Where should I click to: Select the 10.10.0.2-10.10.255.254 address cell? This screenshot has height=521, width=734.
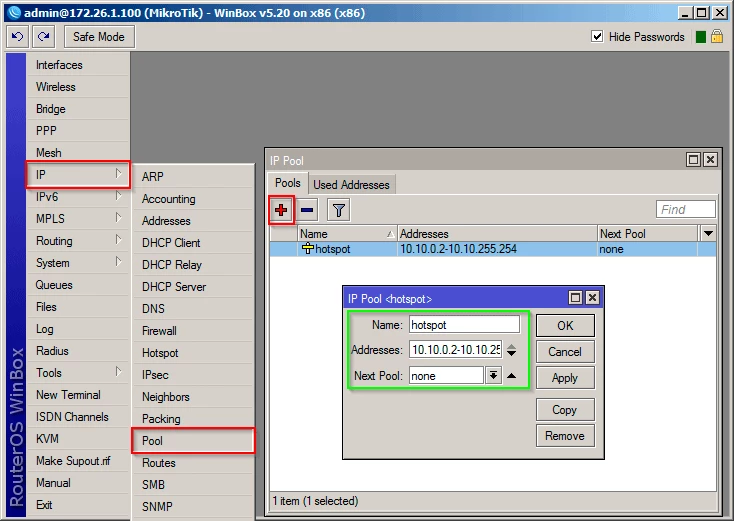(498, 249)
